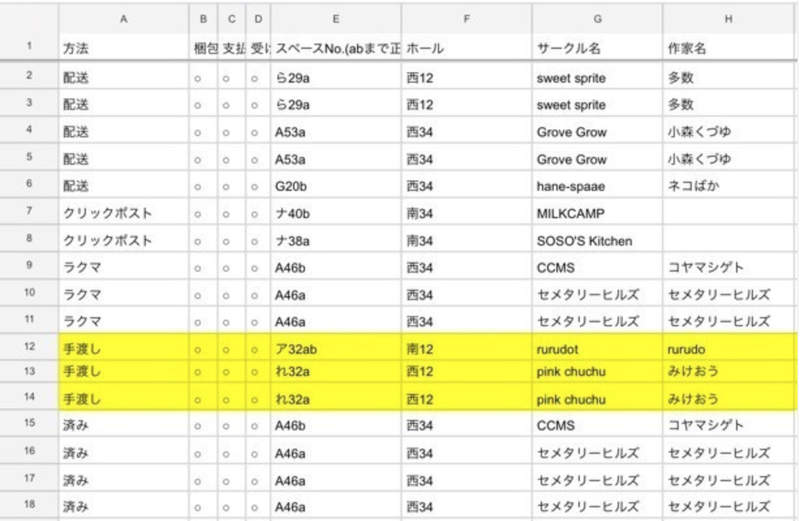Click column G header
This screenshot has width=800, height=521.
click(x=596, y=18)
